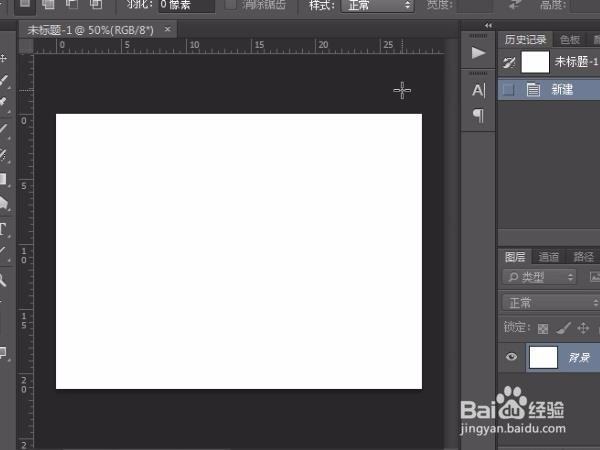Click the ruler origin corner box

[26, 46]
